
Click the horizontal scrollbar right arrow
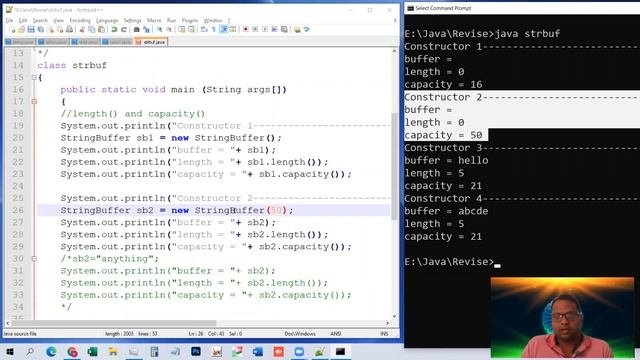[x=387, y=323]
